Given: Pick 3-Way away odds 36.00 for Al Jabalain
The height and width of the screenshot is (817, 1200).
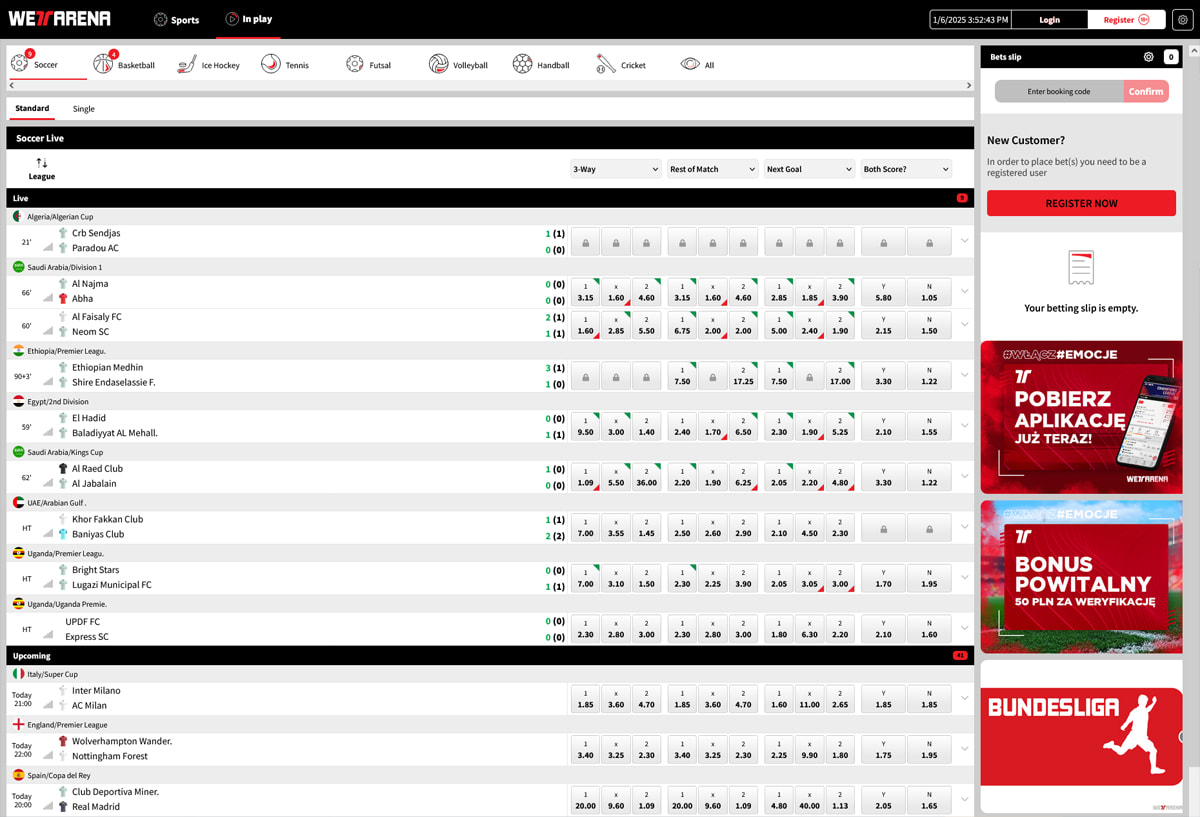Looking at the screenshot, I should 647,476.
